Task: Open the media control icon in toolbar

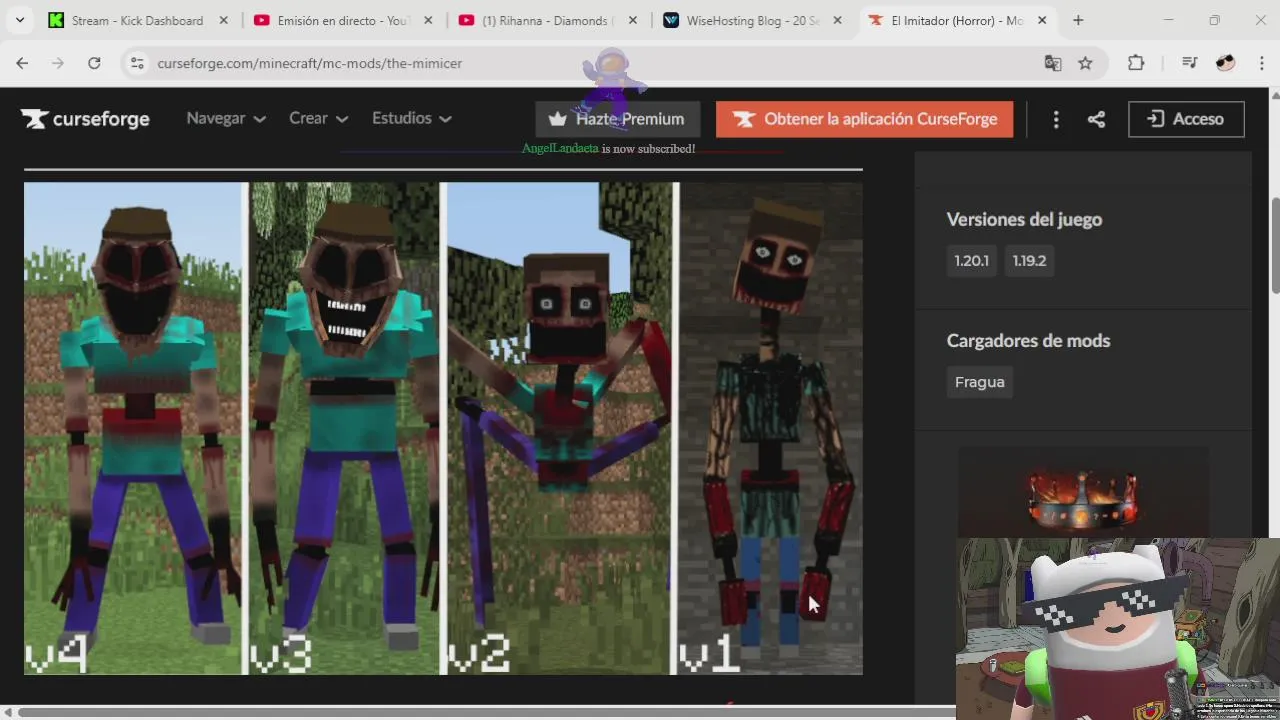Action: 1189,63
